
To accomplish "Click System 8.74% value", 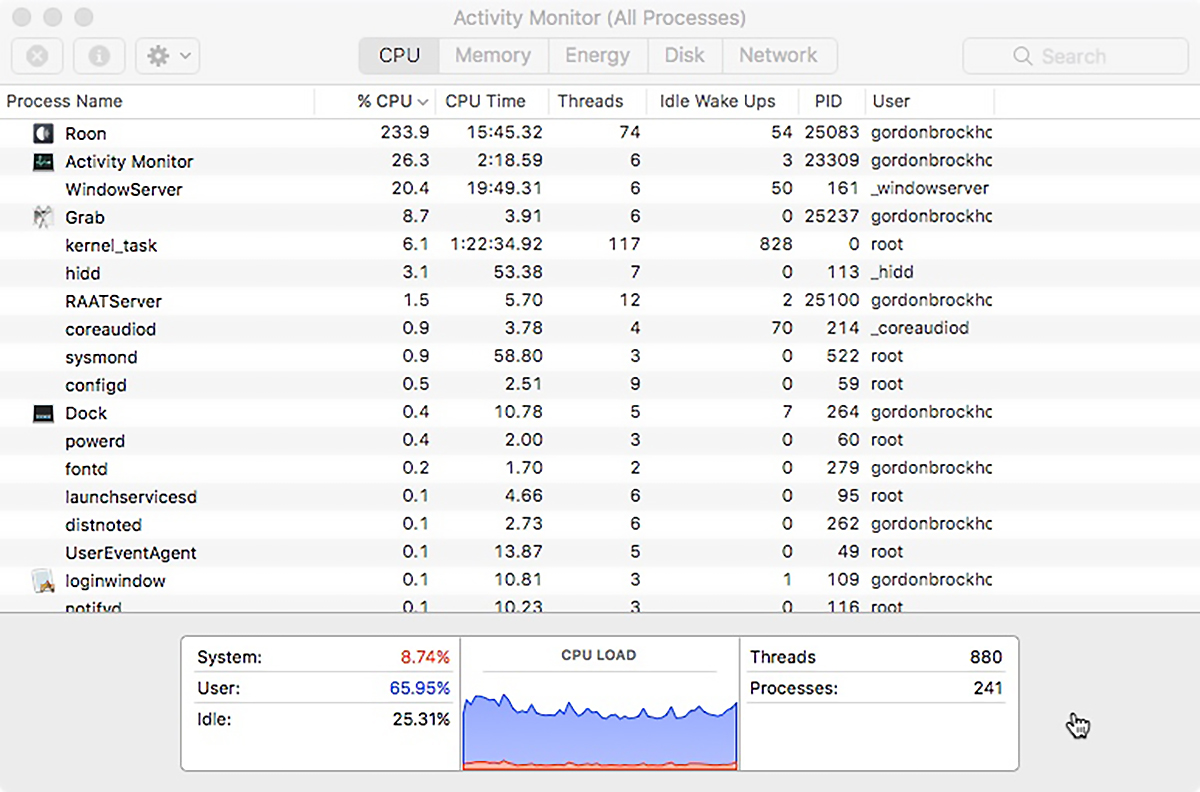I will point(426,657).
